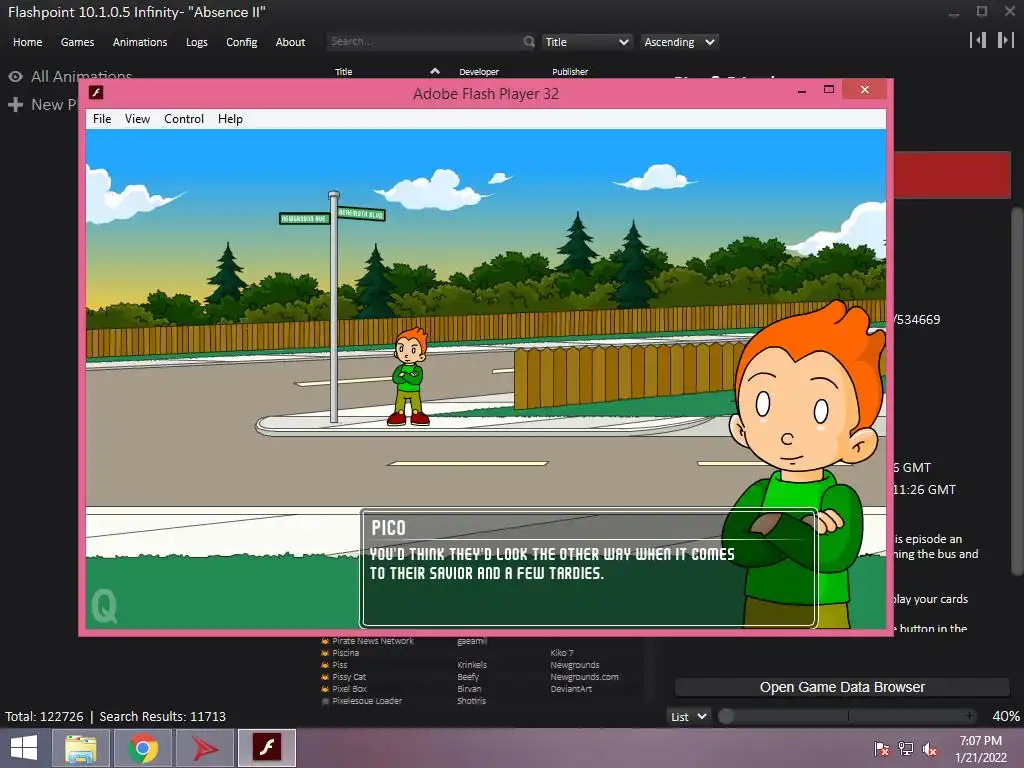Click the New Playlist plus icon
Screen dimensions: 1024x768
point(16,104)
